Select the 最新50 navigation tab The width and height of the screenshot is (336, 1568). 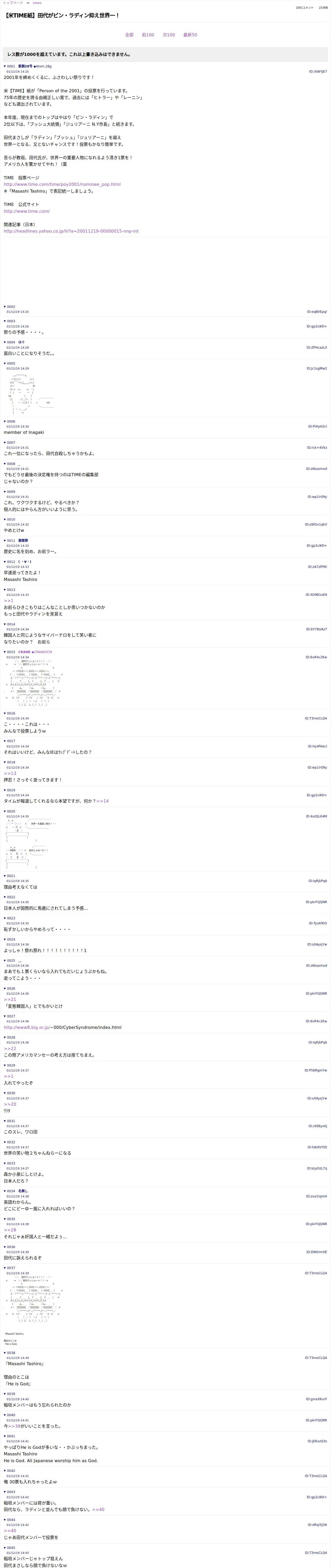190,35
